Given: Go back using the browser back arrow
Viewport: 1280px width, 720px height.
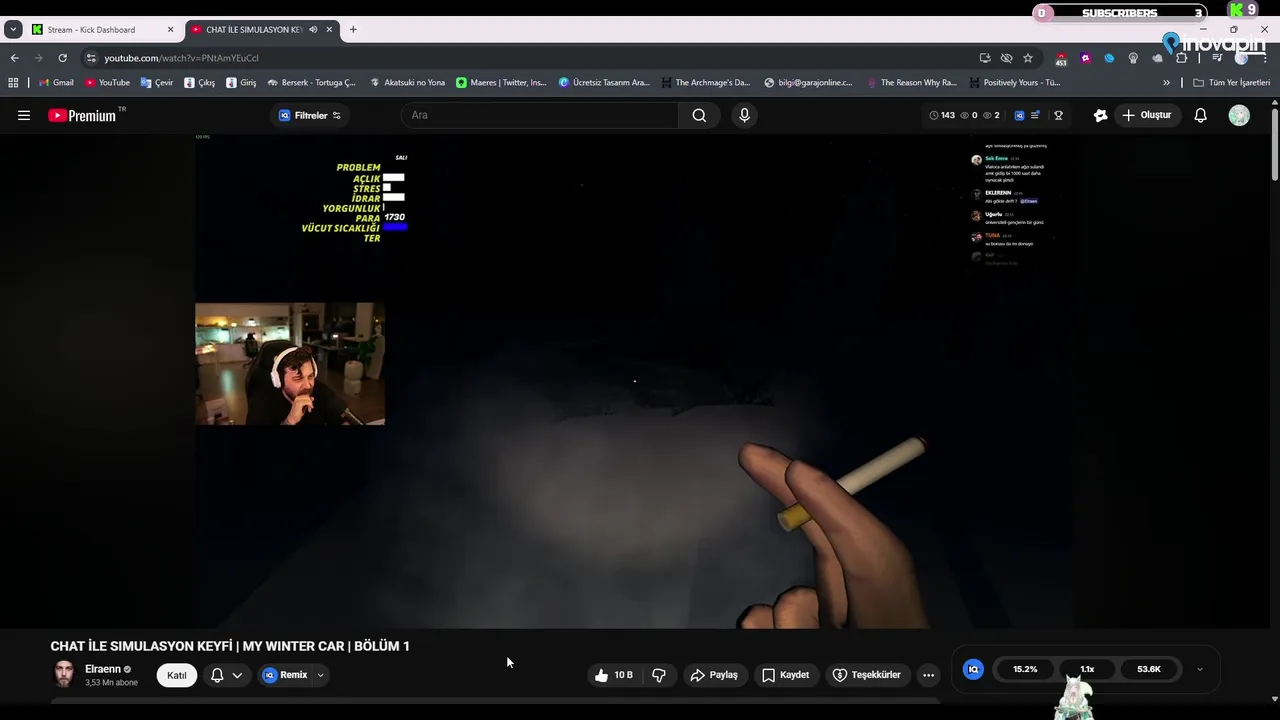Looking at the screenshot, I should tap(14, 58).
